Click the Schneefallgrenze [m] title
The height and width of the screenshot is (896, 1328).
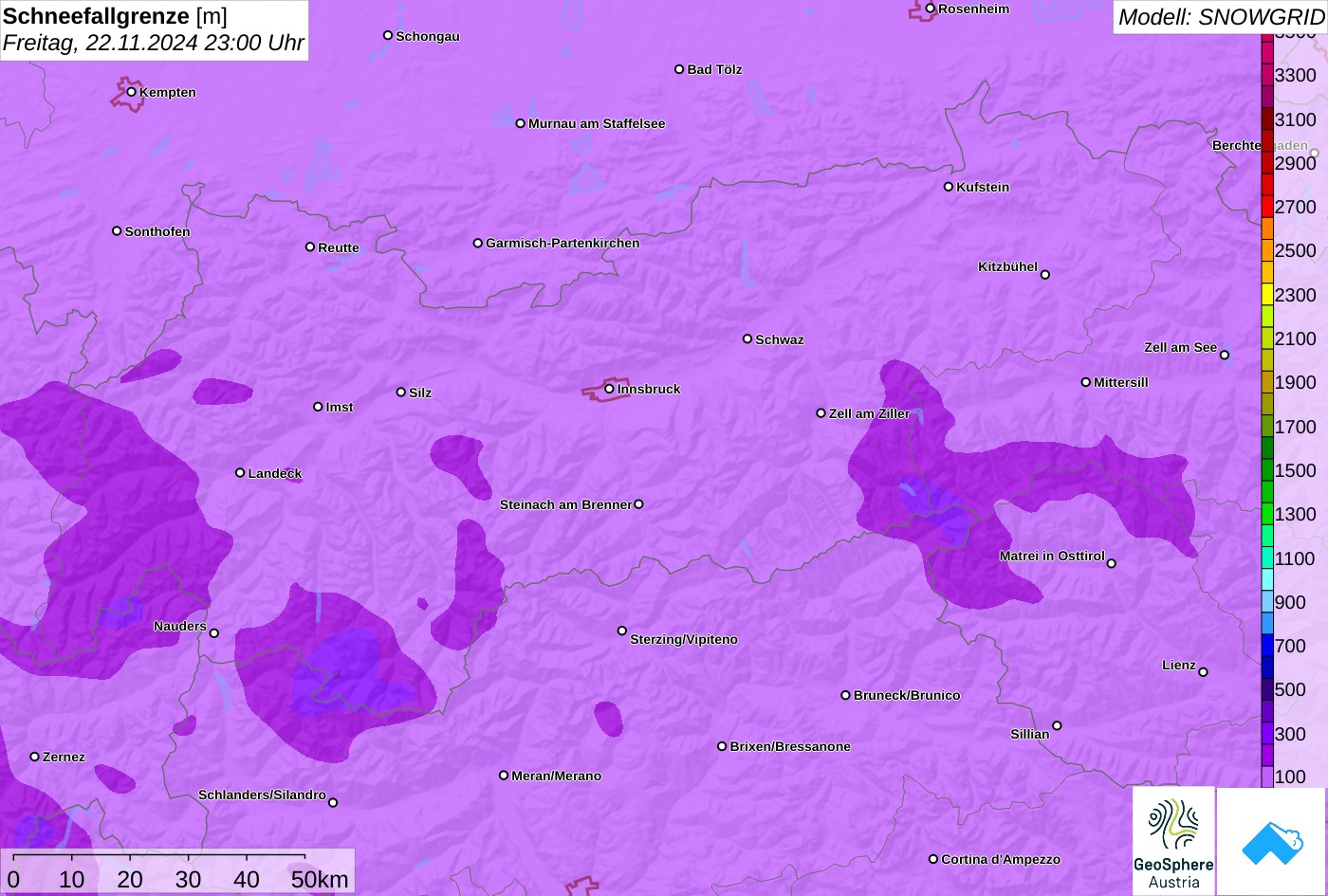click(116, 16)
